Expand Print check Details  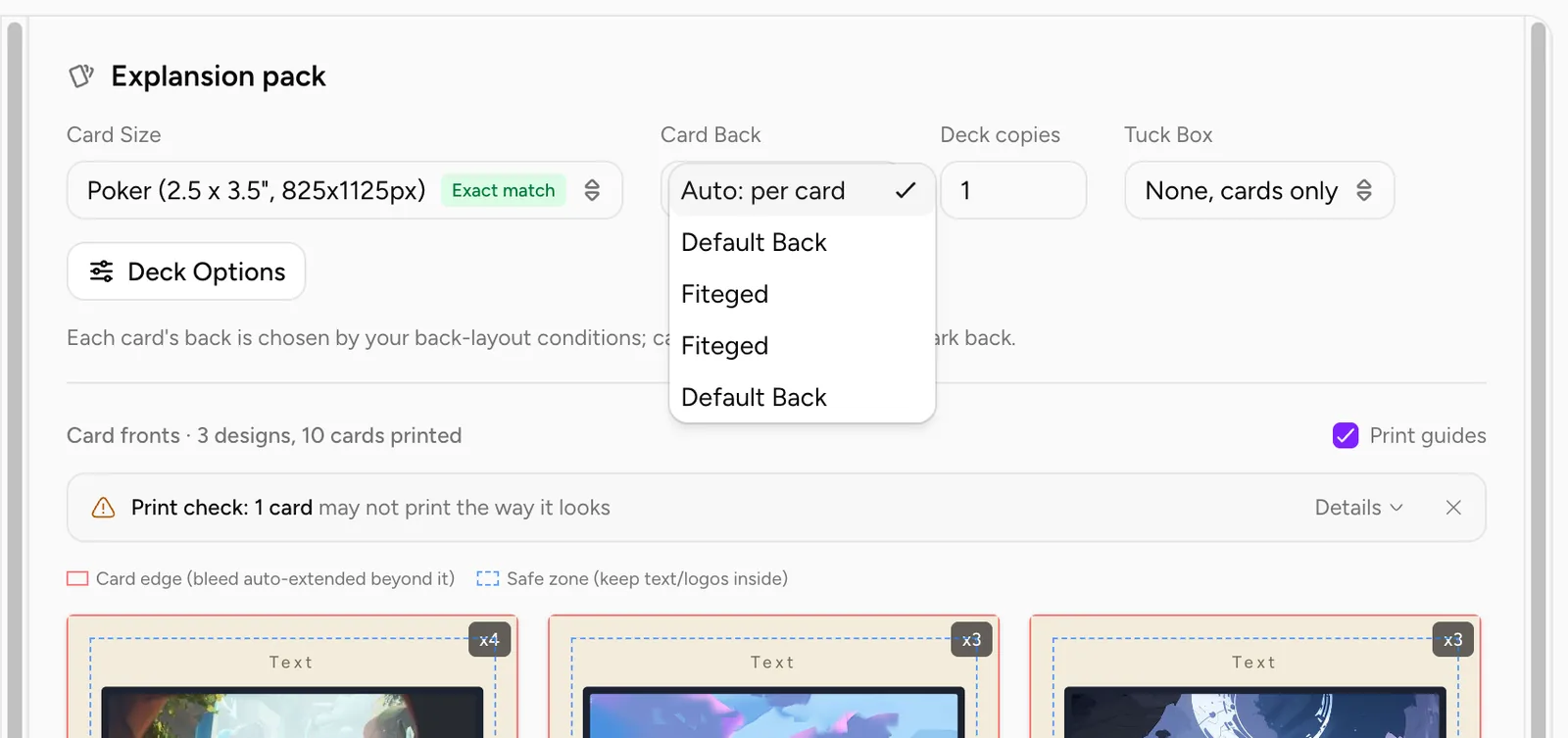click(1359, 508)
